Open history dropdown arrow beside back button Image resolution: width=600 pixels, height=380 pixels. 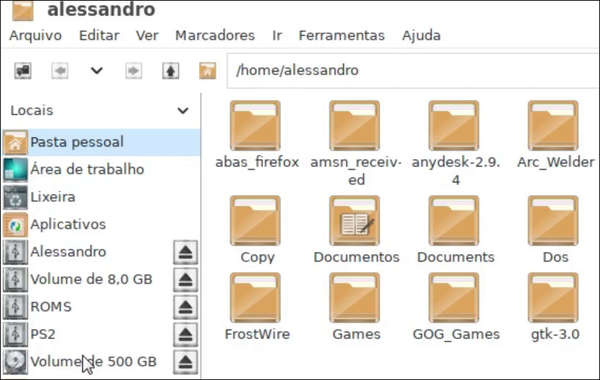coord(97,71)
